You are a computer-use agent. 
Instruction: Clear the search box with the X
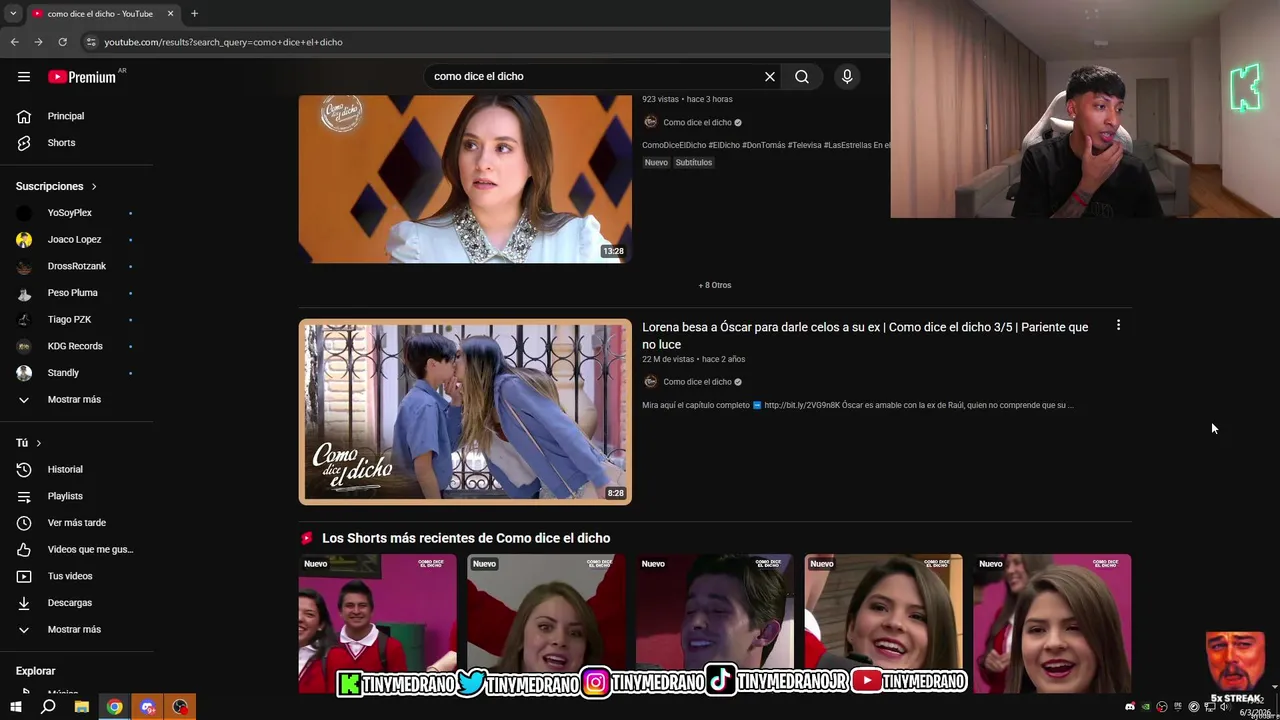click(770, 76)
